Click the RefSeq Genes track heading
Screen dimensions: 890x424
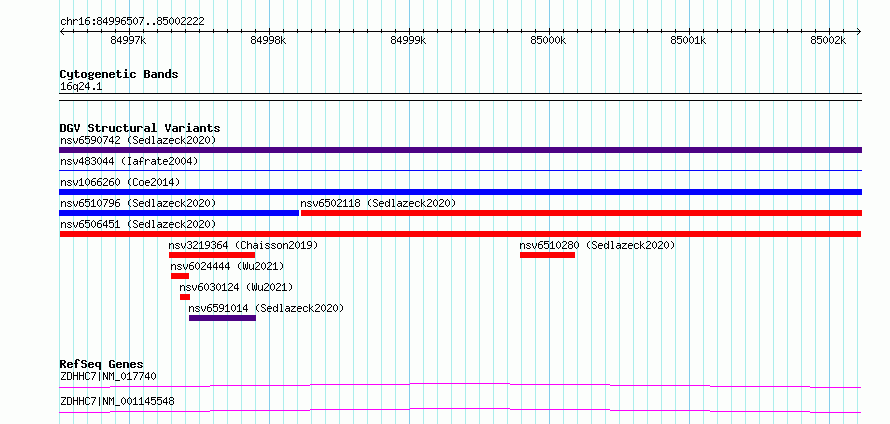pyautogui.click(x=102, y=364)
